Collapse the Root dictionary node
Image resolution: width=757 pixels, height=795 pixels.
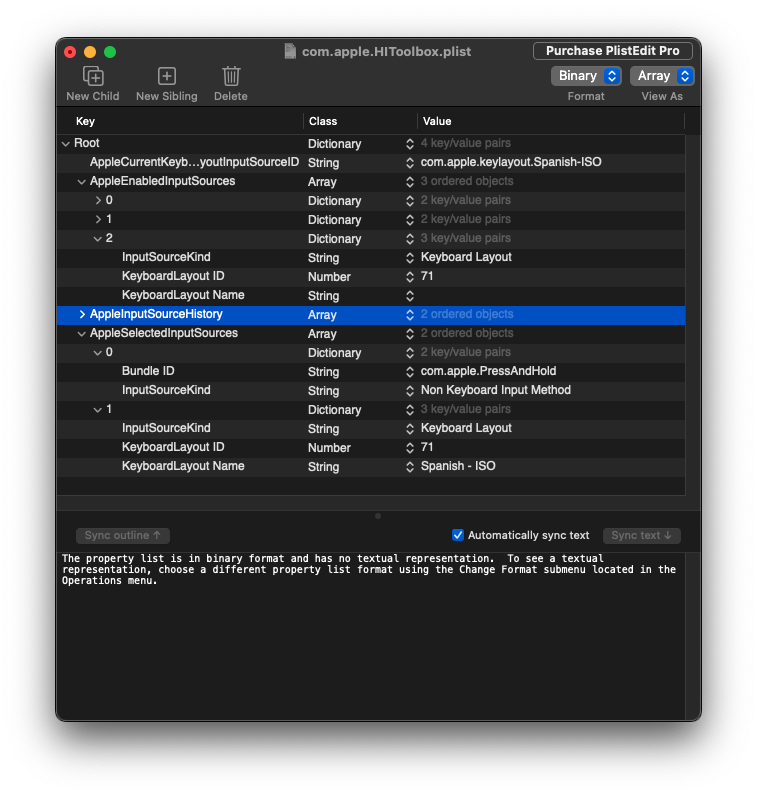[66, 144]
